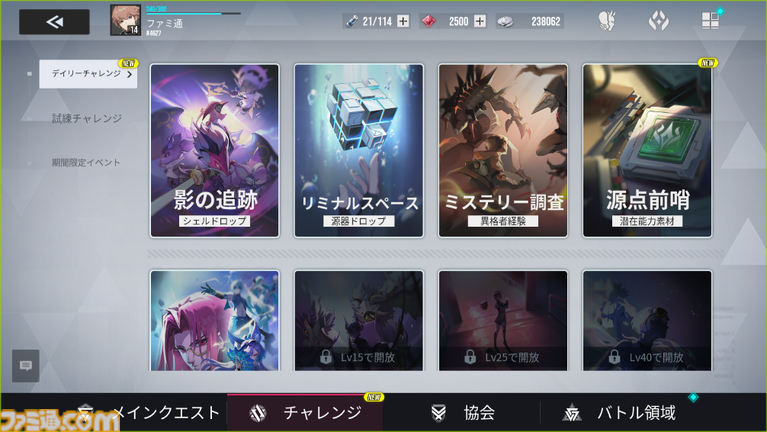Open the character head icon menu
Screen dimensions: 767x432
(607, 21)
